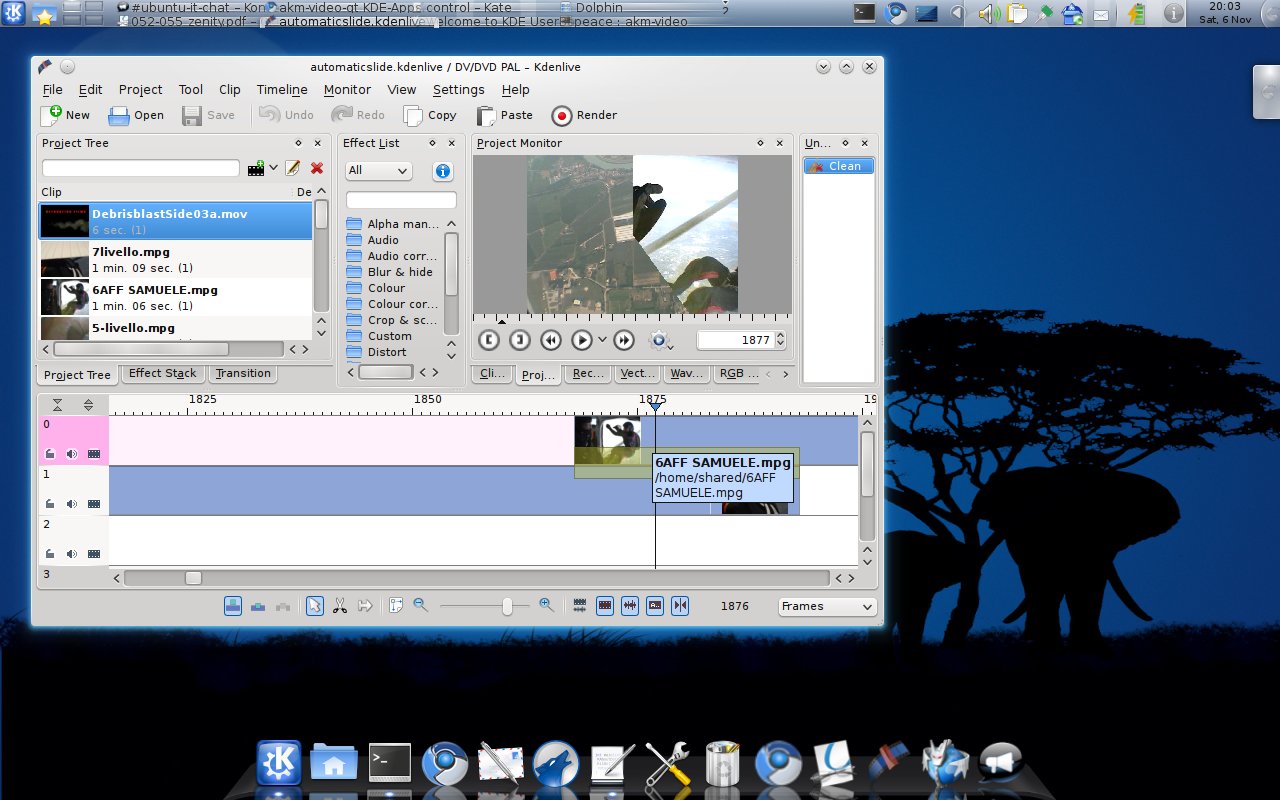Open a project with the Open icon
Screen dimensions: 1280x800
(x=119, y=115)
